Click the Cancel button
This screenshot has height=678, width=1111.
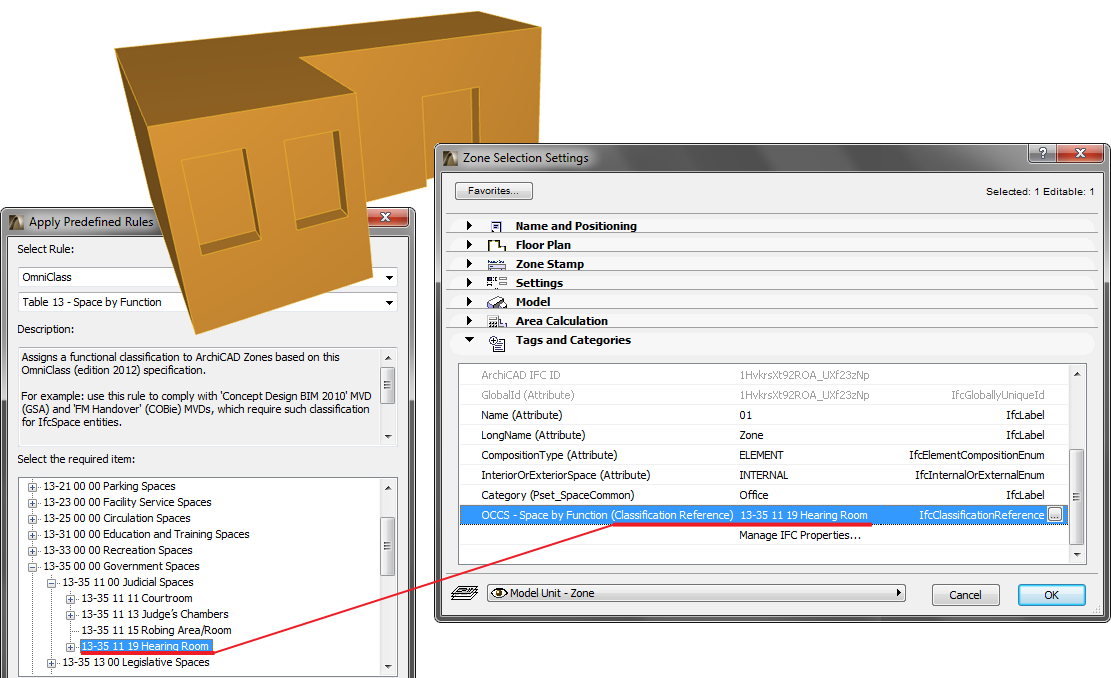(965, 595)
